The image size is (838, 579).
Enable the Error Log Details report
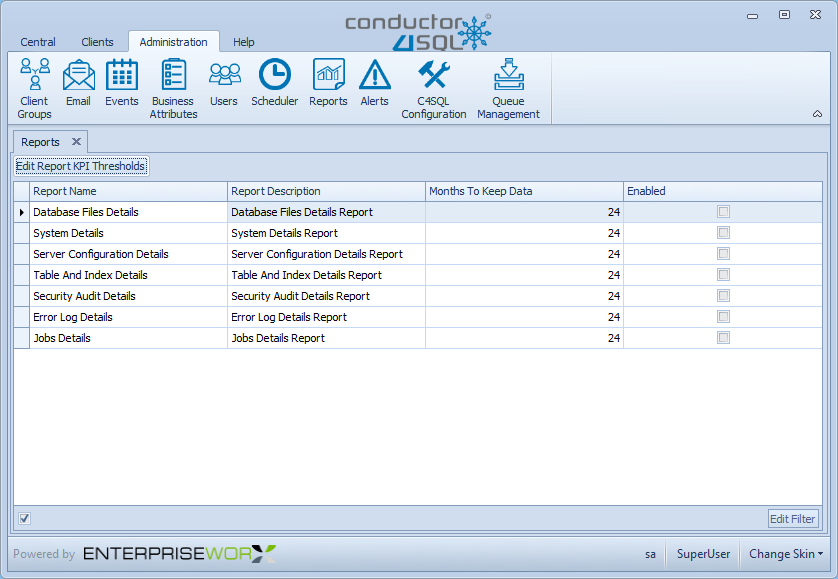[x=723, y=316]
